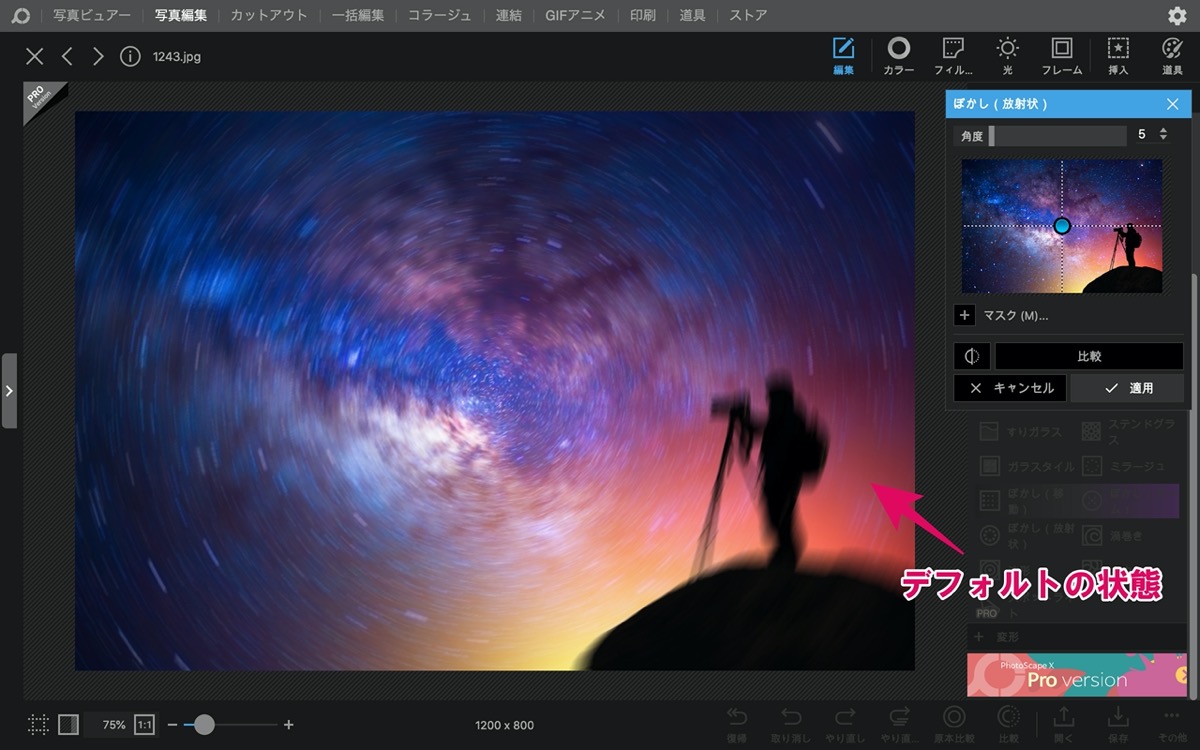Close the 1243.jpg image with X
The height and width of the screenshot is (750, 1200).
coord(35,57)
